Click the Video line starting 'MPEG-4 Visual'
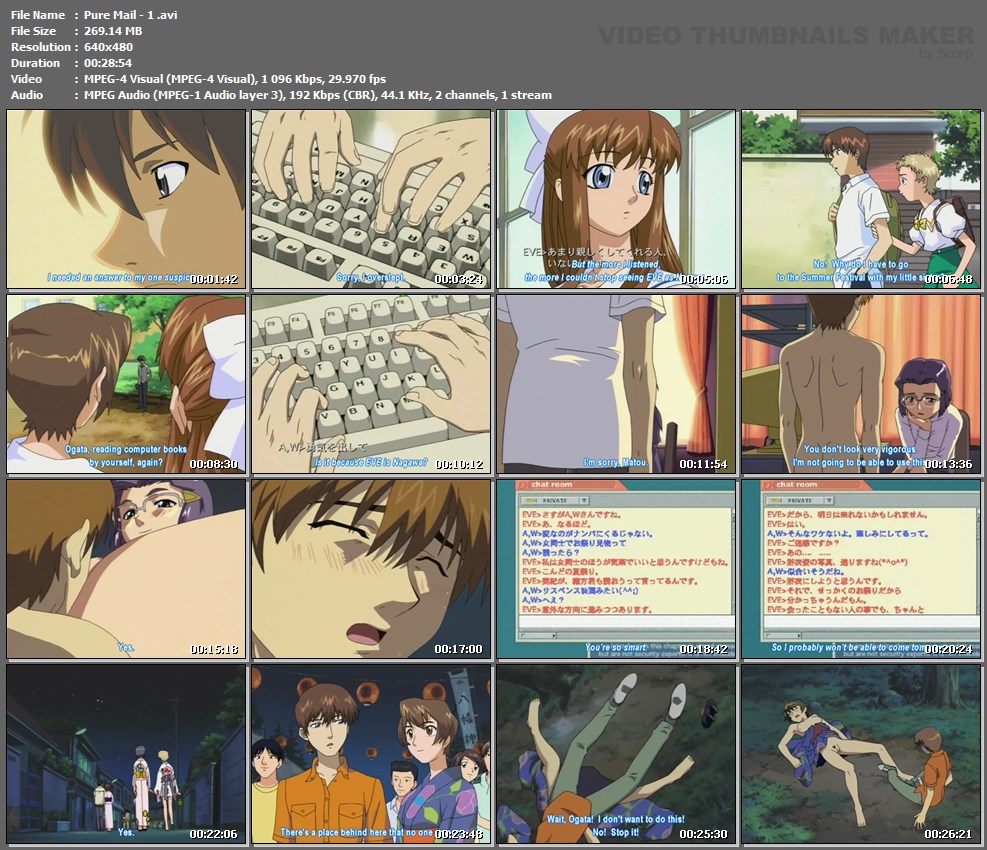This screenshot has width=987, height=850. pyautogui.click(x=235, y=79)
